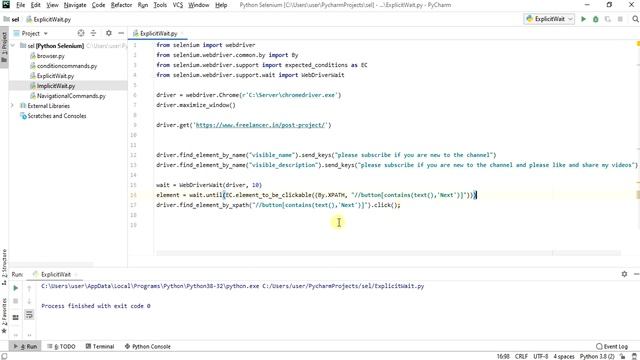Open the Navigate menu
Screen dimensions: 640x360
click(x=75, y=5)
